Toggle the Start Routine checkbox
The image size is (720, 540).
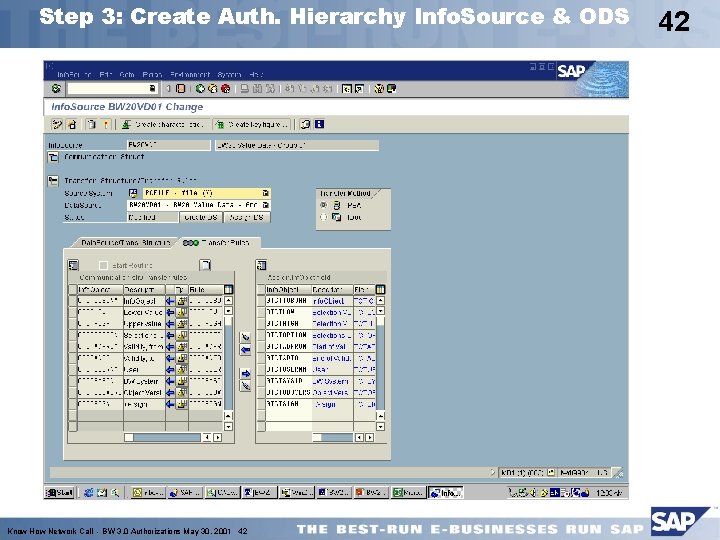pos(103,265)
